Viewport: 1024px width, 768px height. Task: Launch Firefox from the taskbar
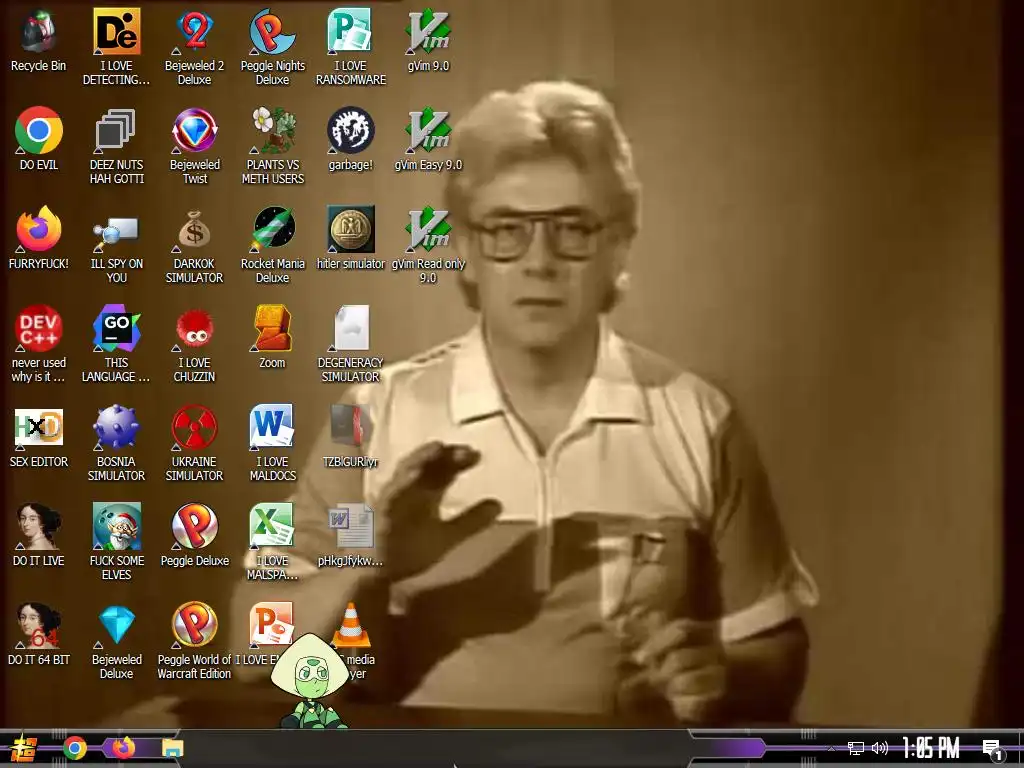point(123,748)
